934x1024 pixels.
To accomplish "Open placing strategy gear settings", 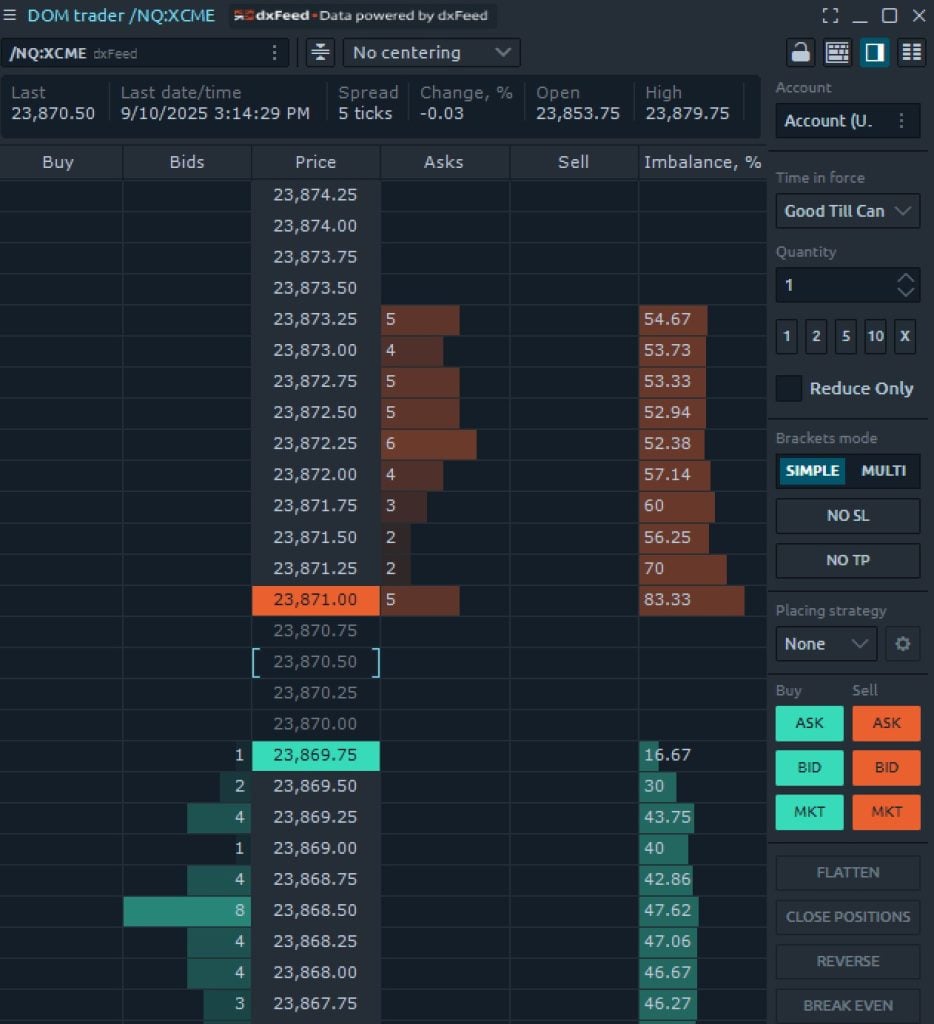I will click(902, 644).
